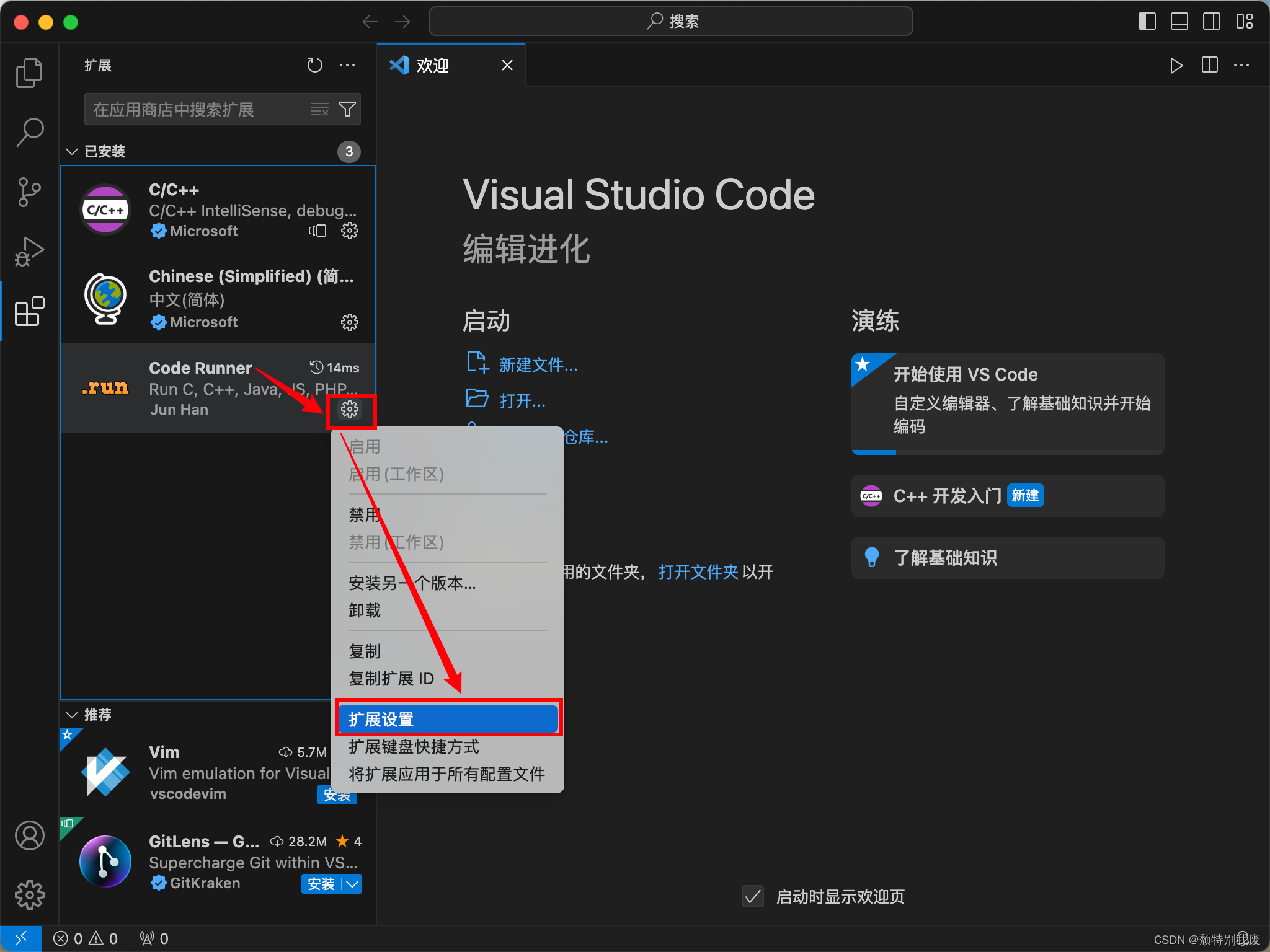Viewport: 1270px width, 952px height.
Task: Install GitLens with 安装 button
Action: [321, 884]
